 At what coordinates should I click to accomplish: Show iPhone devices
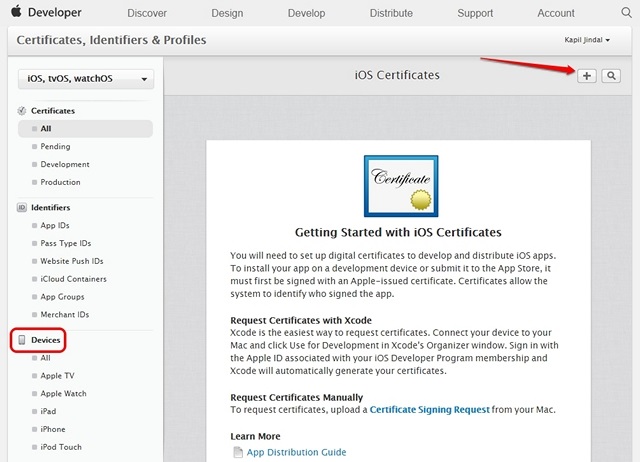coord(53,429)
